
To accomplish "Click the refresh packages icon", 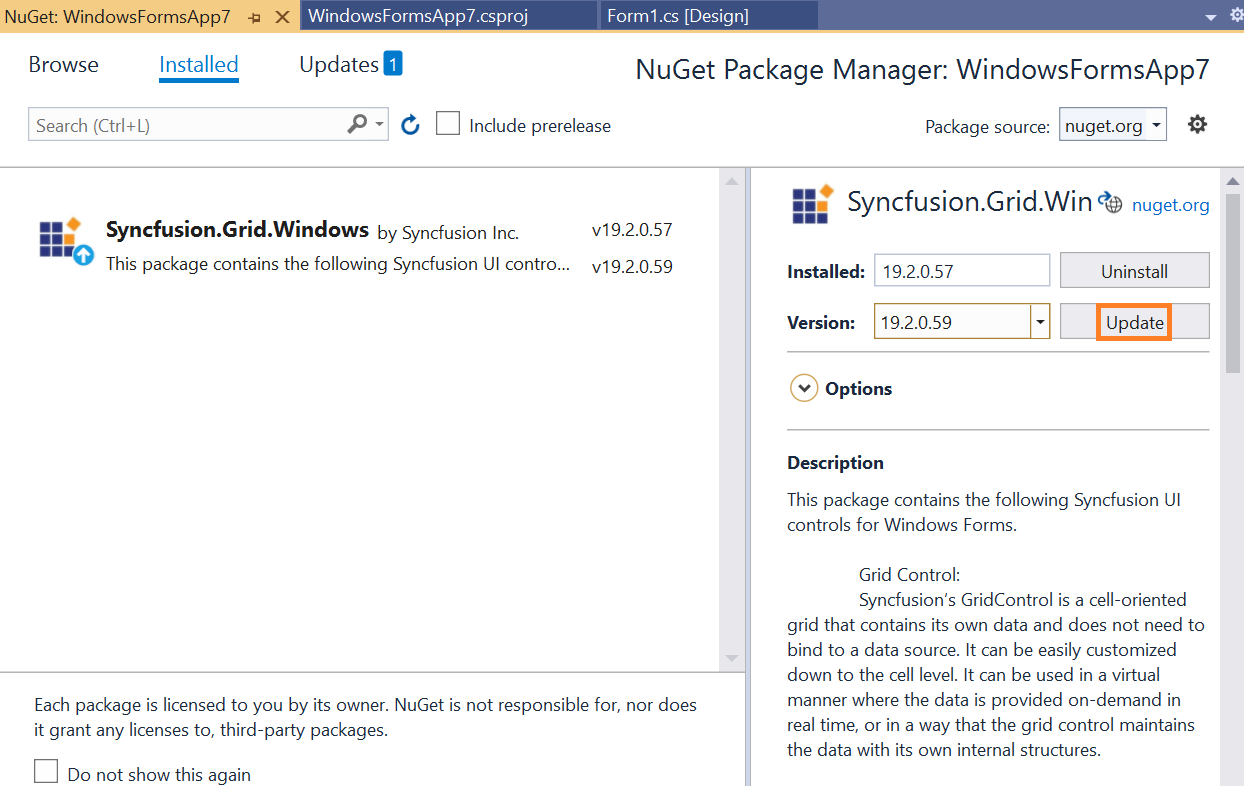I will (410, 125).
